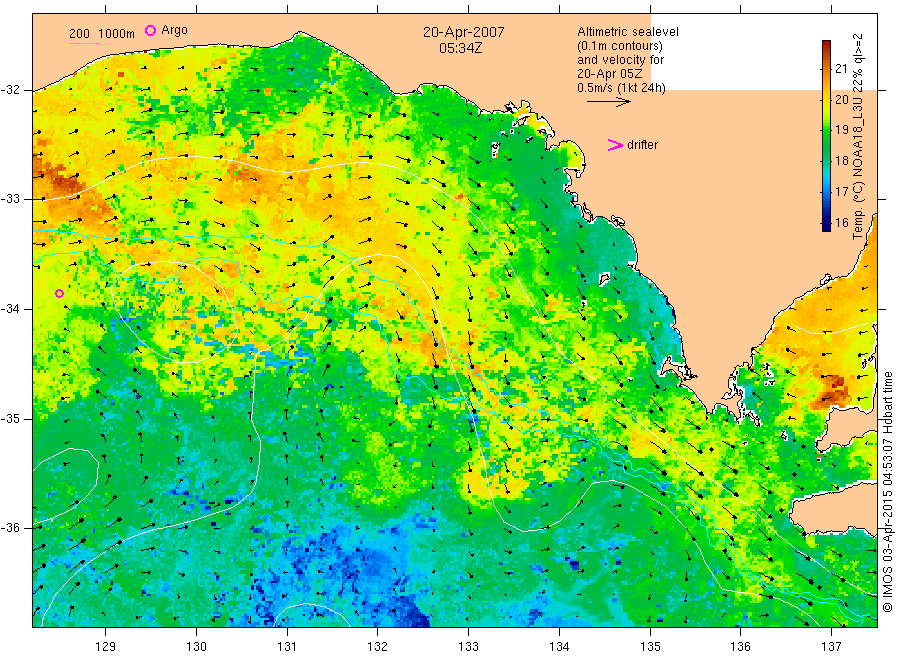Click the 137 longitude axis label
900x660 pixels.
tap(831, 647)
